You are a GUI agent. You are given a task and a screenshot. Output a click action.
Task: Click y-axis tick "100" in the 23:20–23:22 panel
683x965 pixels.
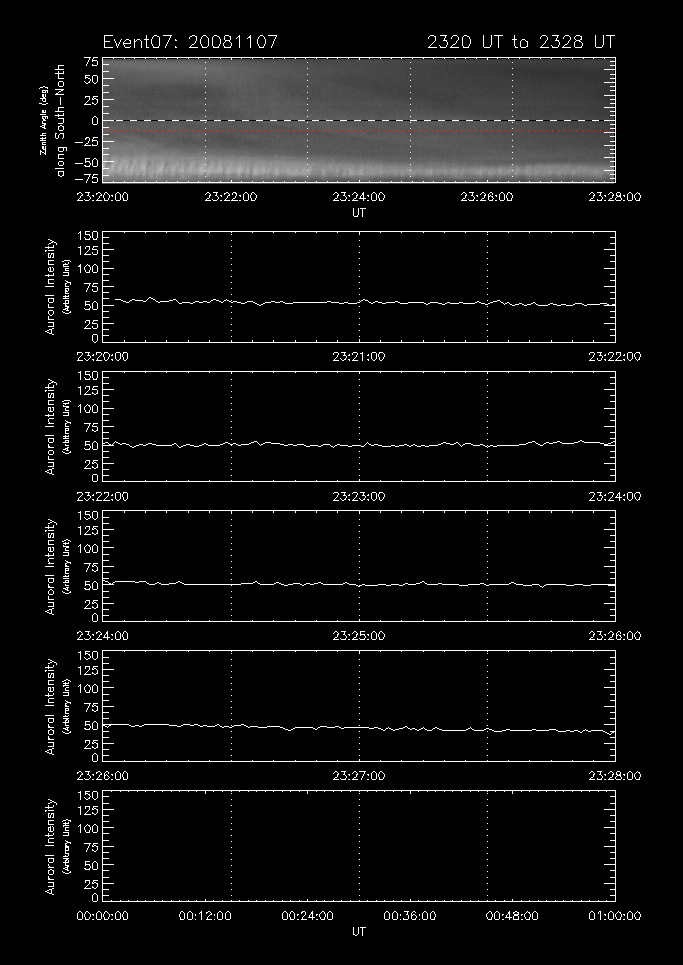[88, 269]
